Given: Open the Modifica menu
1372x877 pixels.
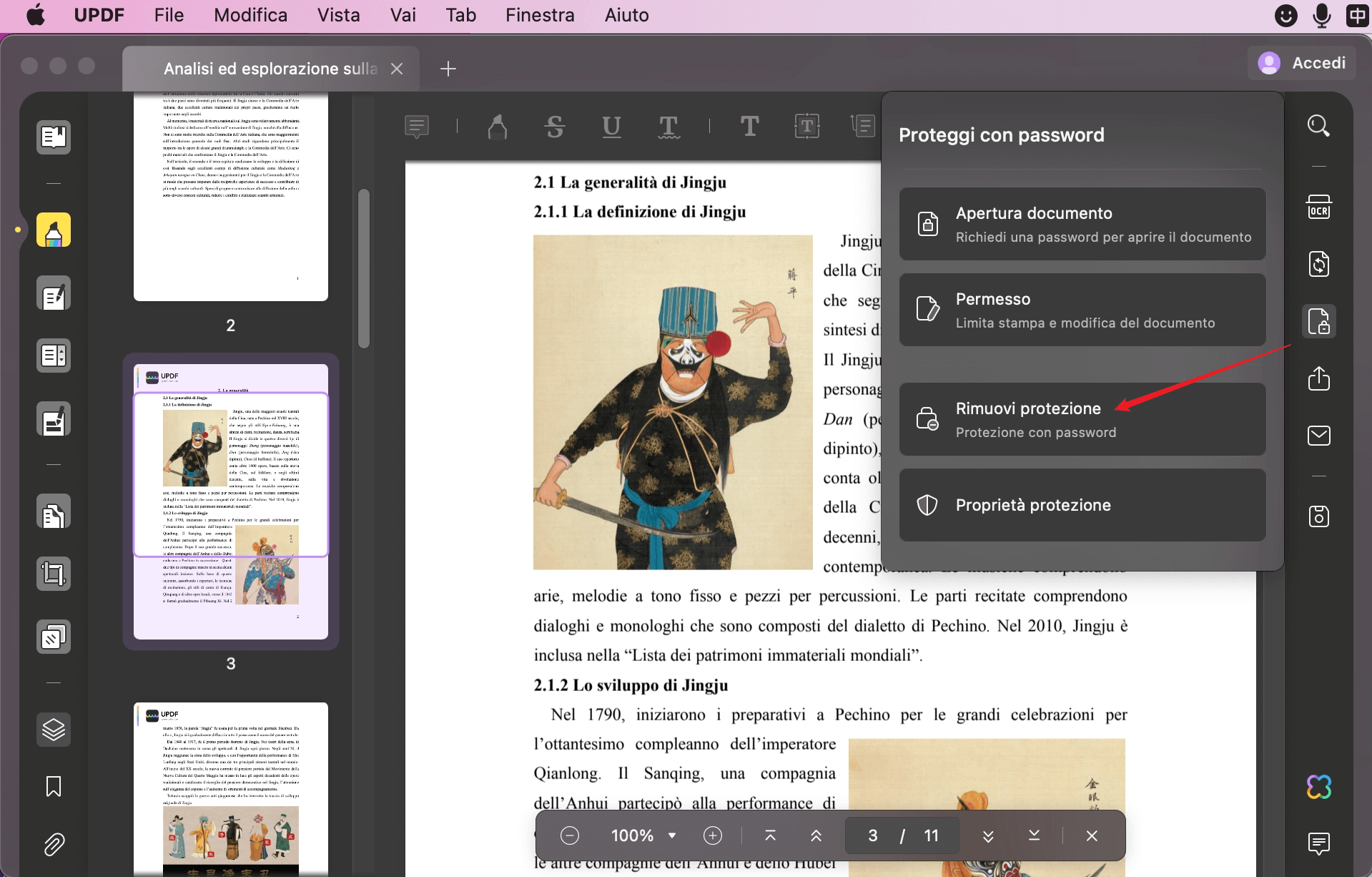Looking at the screenshot, I should point(250,15).
